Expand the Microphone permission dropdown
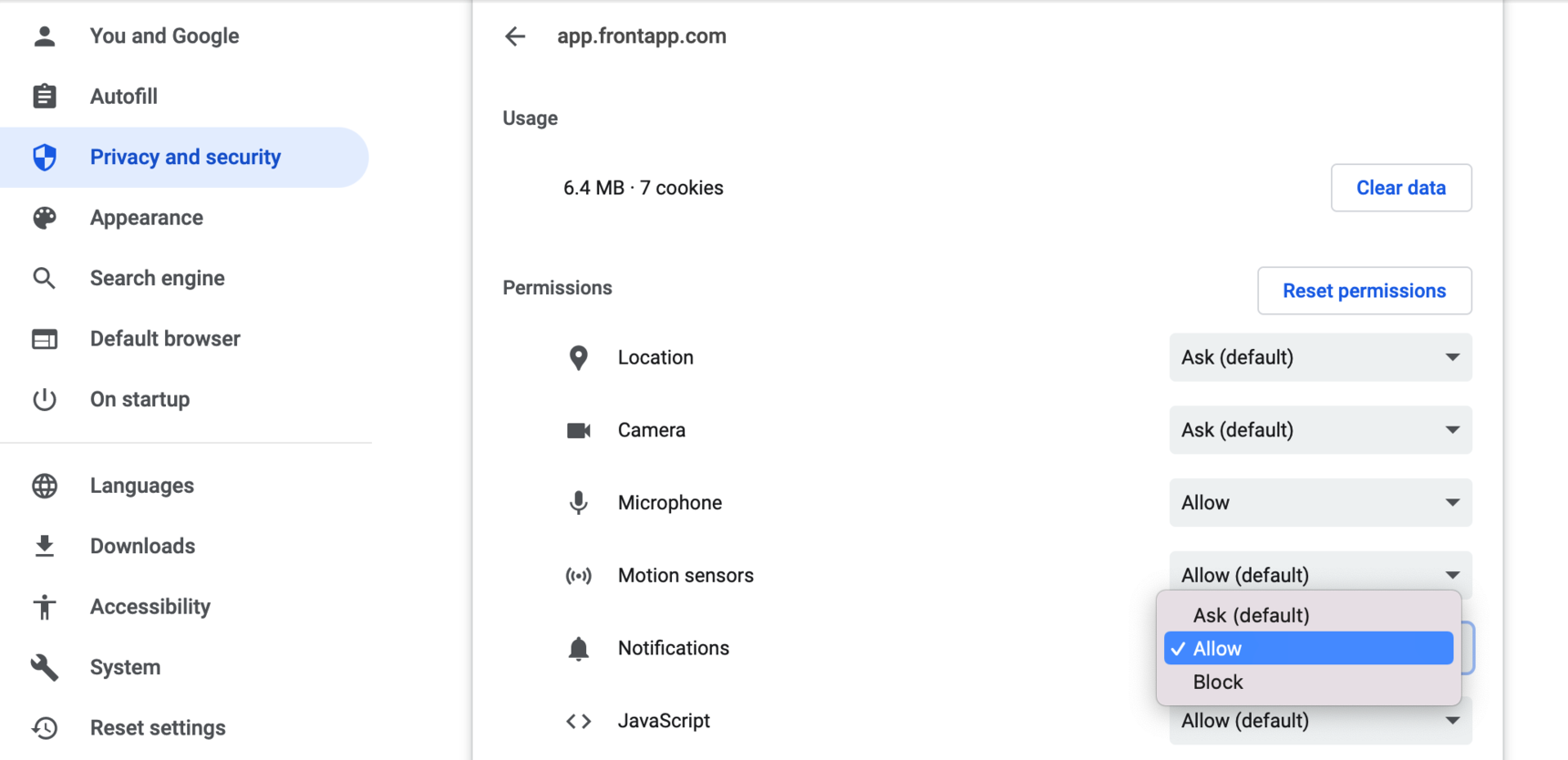 pos(1319,503)
